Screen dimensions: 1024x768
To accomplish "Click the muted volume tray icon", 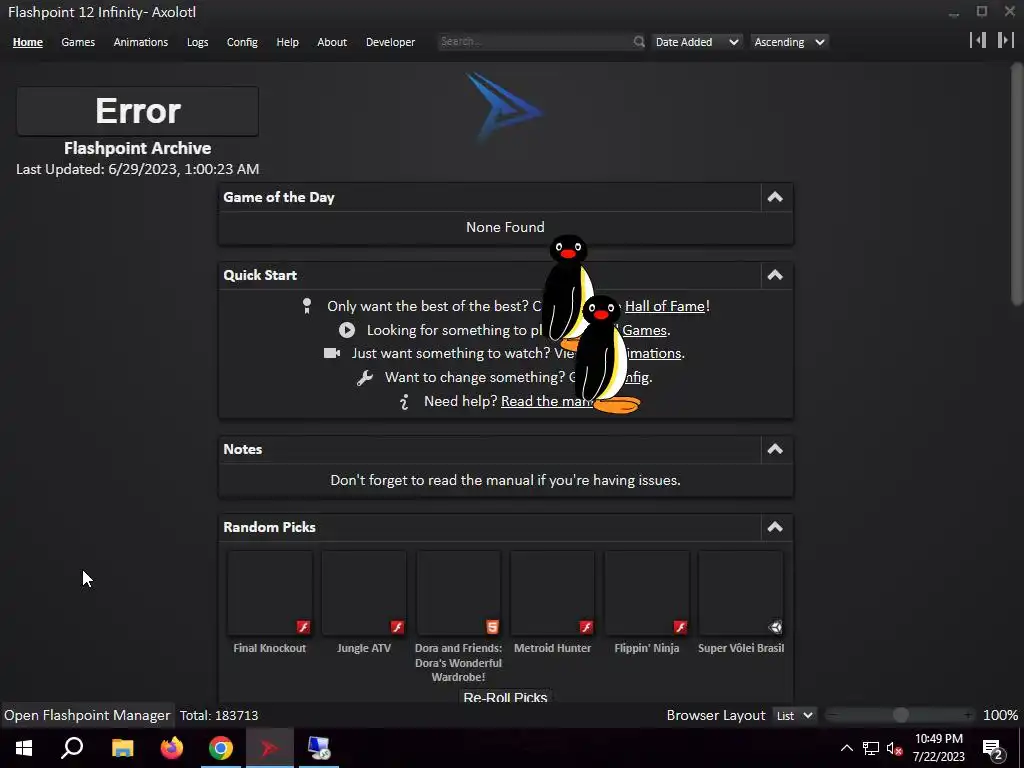I will [894, 748].
